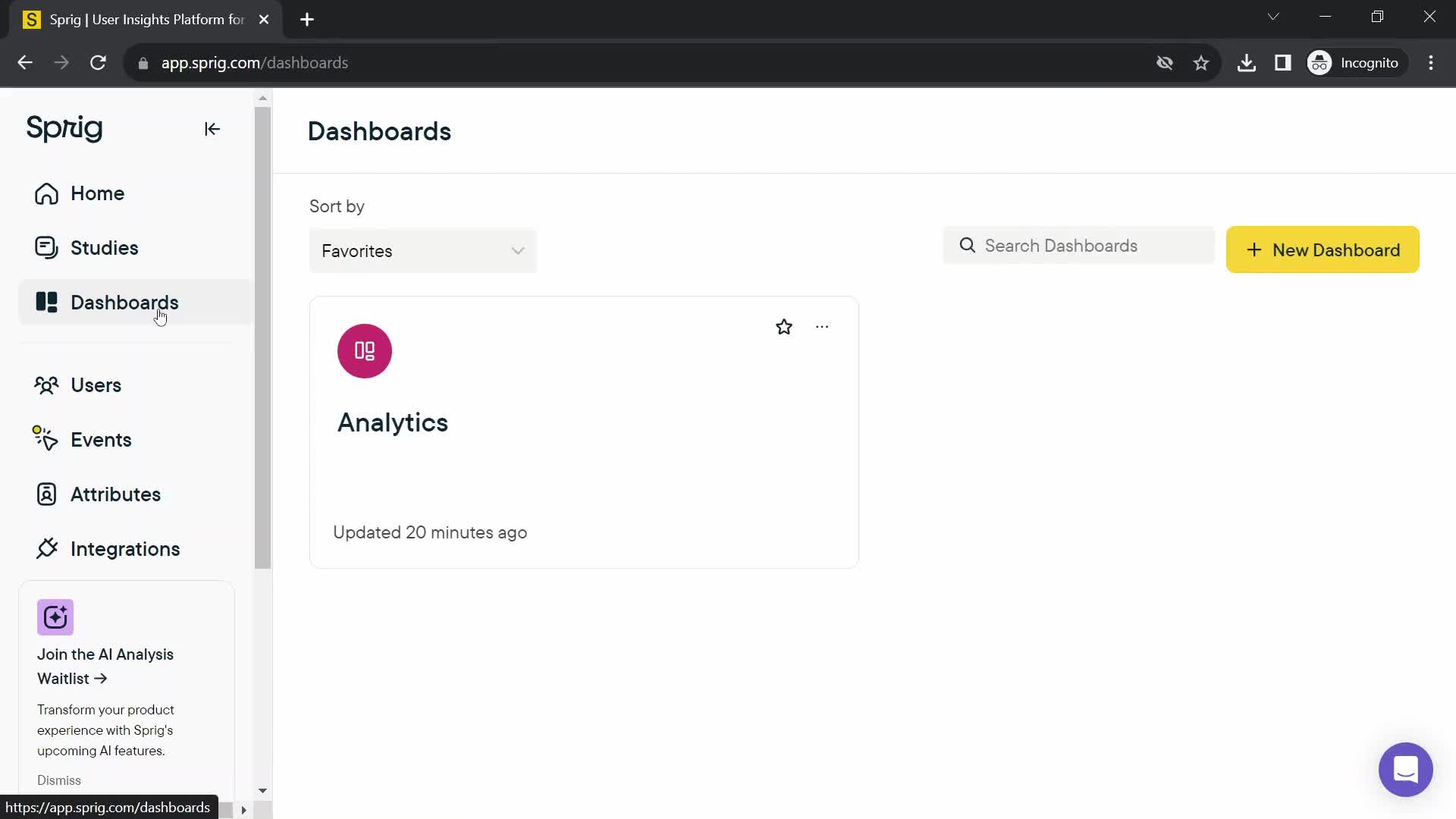Toggle the collapse sidebar arrow

point(211,128)
